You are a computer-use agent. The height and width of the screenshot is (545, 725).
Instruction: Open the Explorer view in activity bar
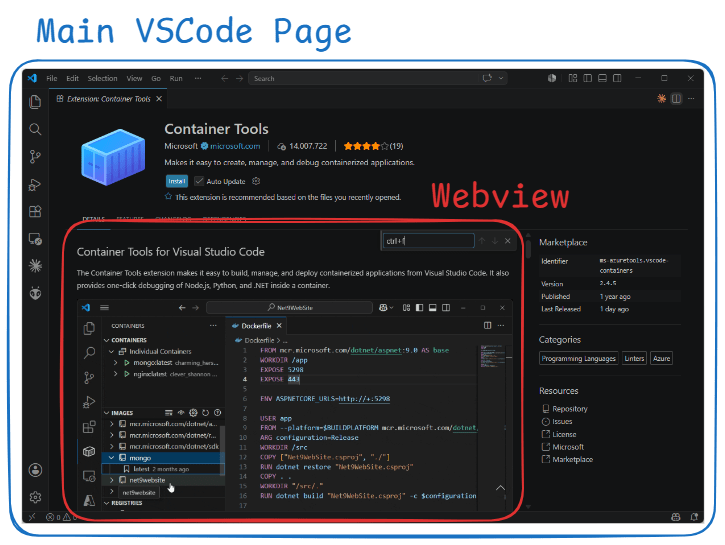[x=35, y=102]
